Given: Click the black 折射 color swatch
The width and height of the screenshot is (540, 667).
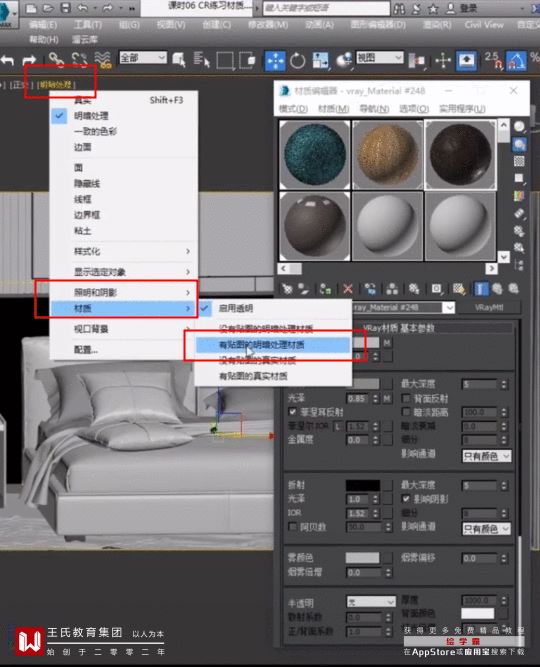Looking at the screenshot, I should pos(363,485).
